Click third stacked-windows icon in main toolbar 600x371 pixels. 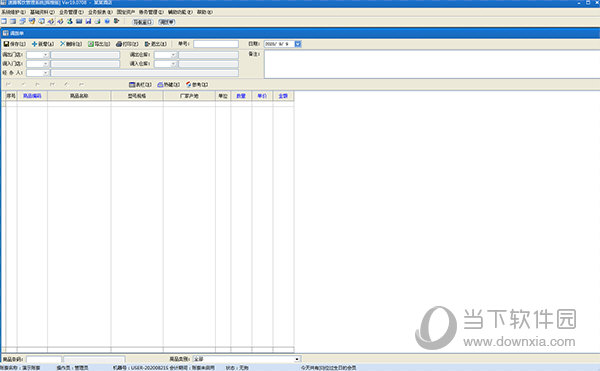(x=23, y=21)
